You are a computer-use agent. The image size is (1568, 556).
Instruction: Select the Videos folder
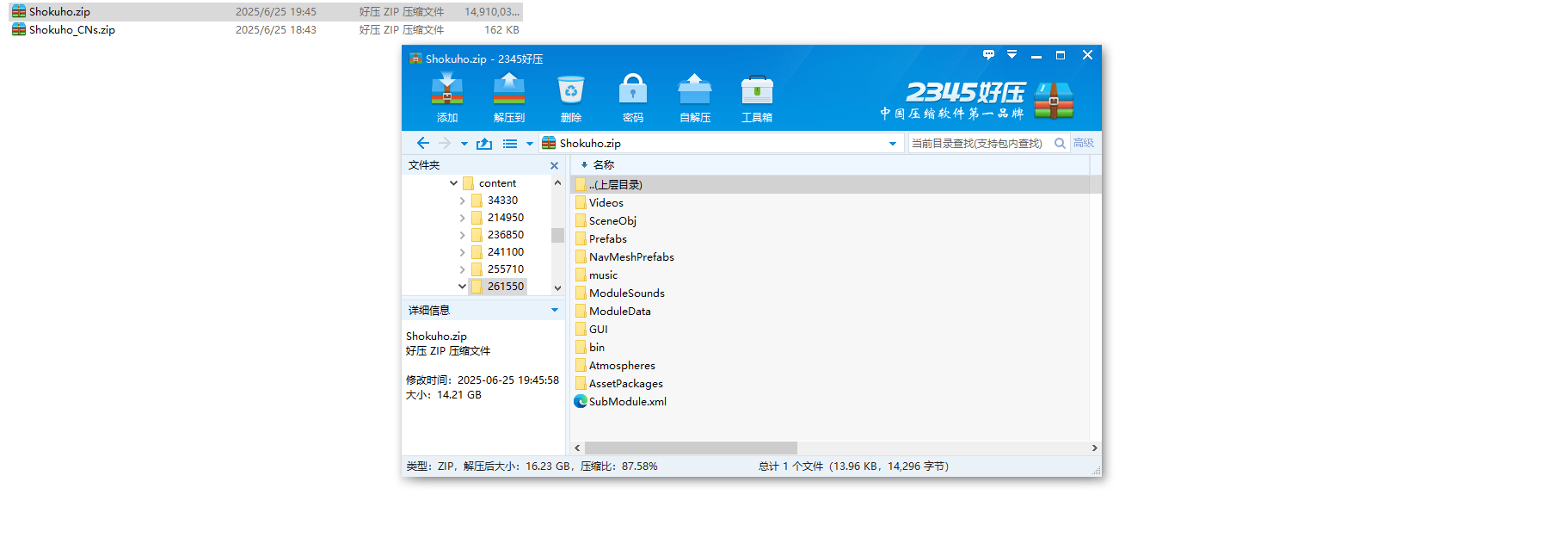click(x=606, y=203)
